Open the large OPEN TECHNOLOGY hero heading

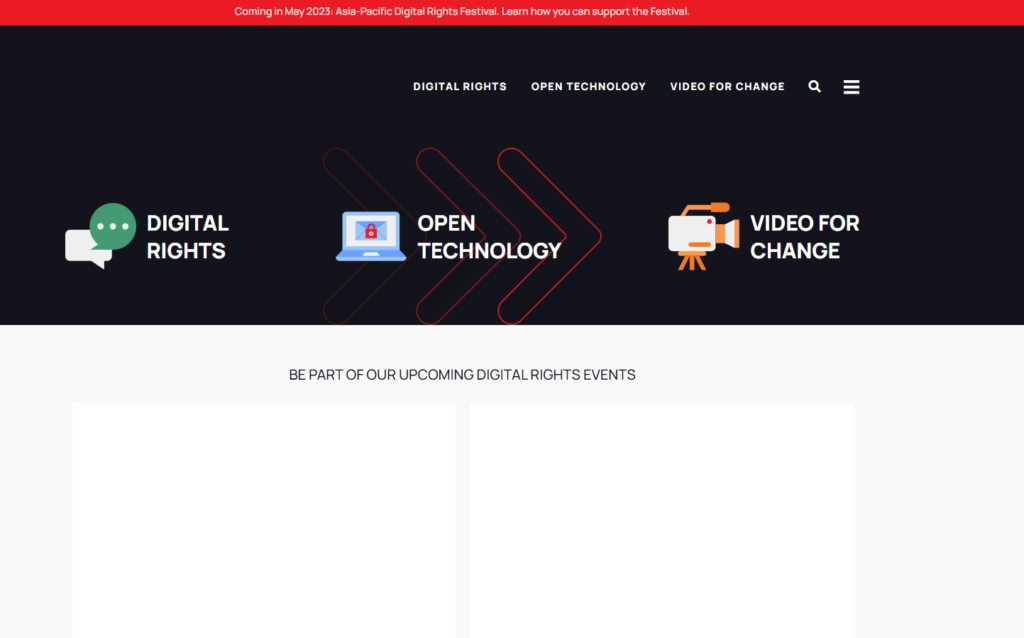489,236
